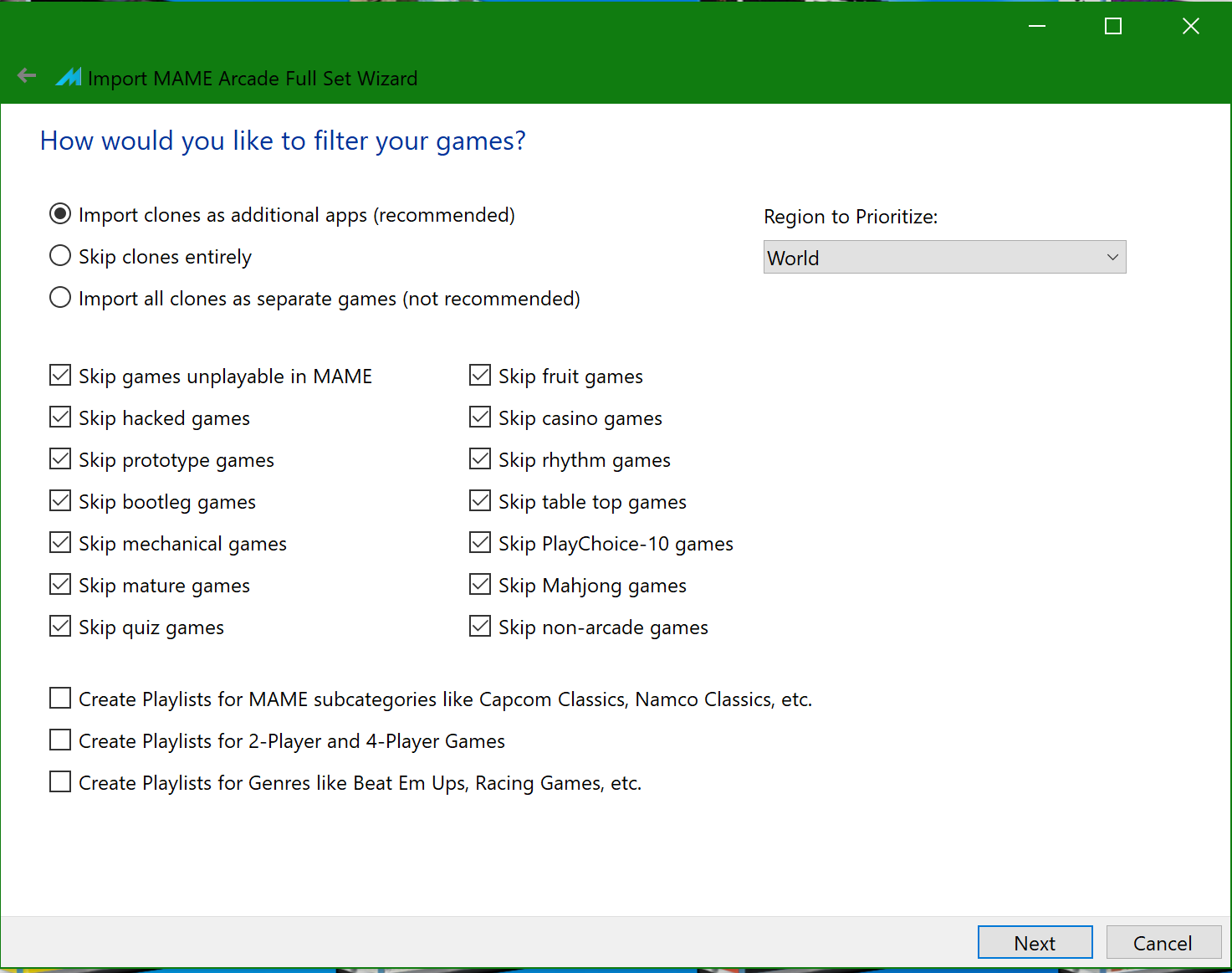Click the 'Import MAME Arcade Full Set Wizard' title
The width and height of the screenshot is (1232, 973).
click(253, 79)
